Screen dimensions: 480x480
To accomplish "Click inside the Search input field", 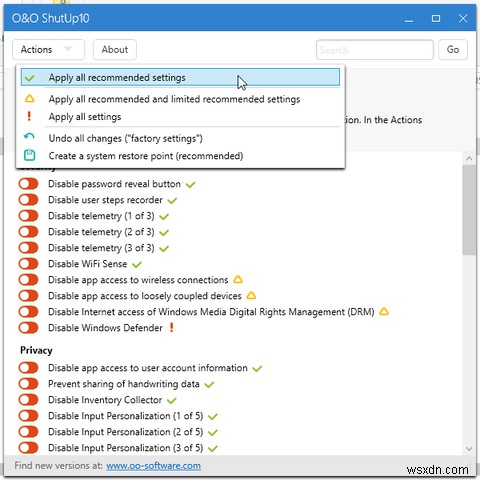I will (x=375, y=50).
